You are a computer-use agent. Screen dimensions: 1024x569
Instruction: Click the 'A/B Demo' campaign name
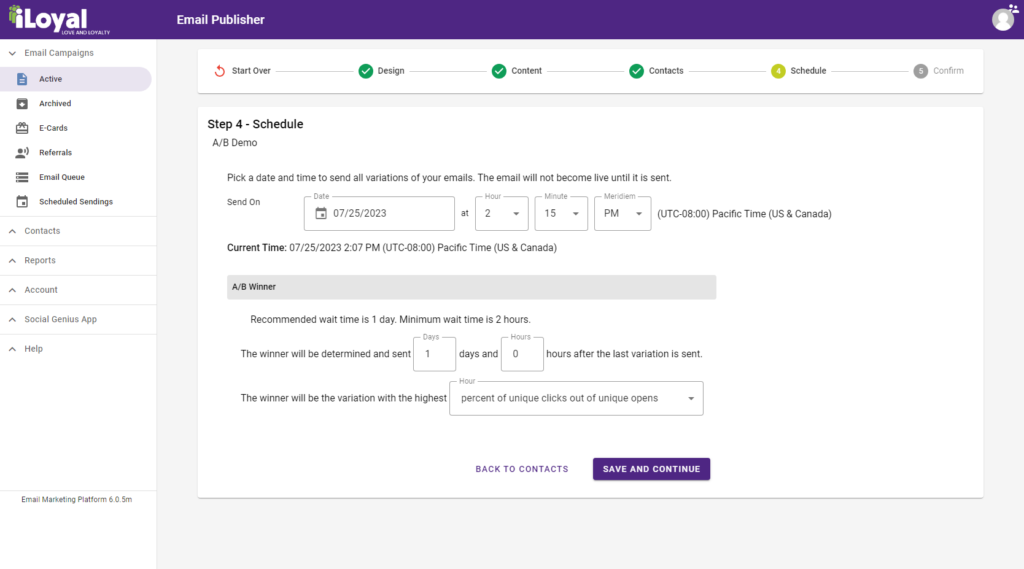pyautogui.click(x=234, y=143)
